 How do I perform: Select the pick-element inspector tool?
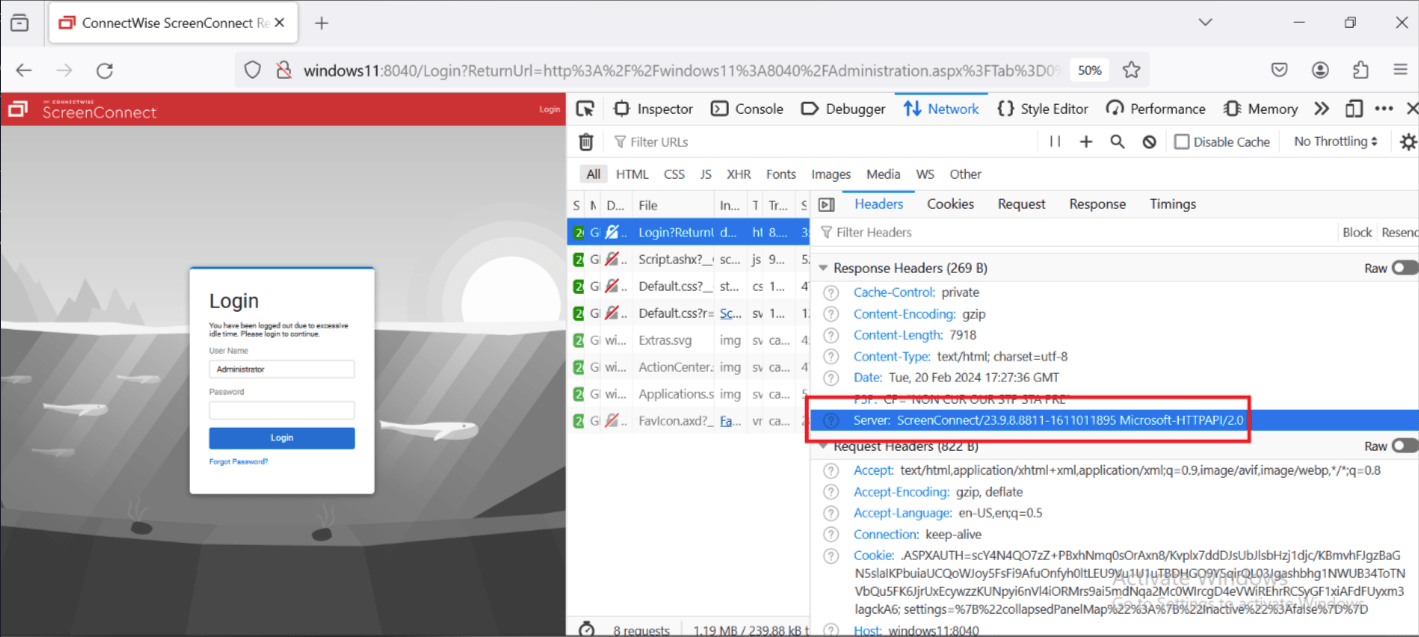[587, 108]
